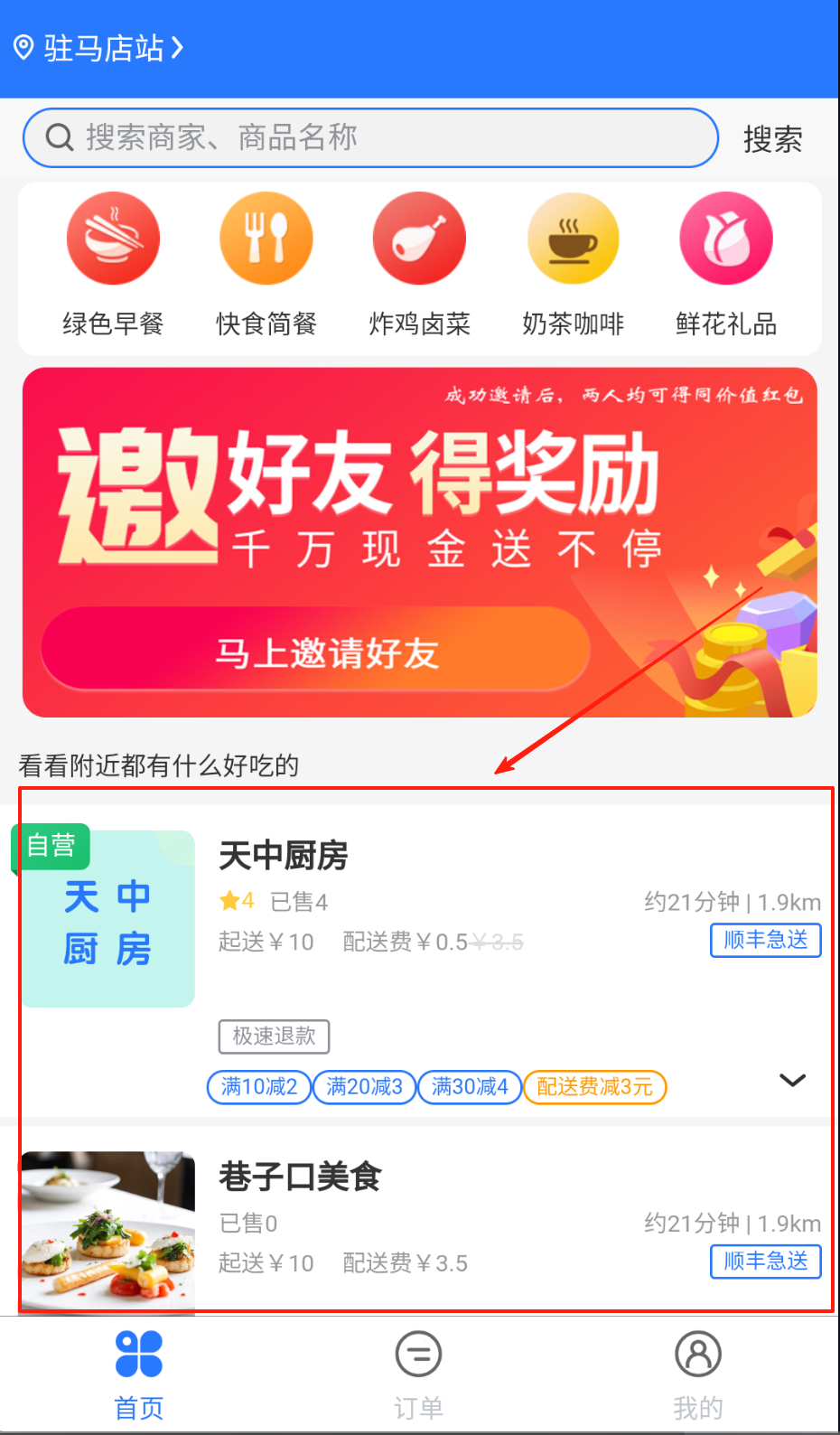Open the 炸鸡卤菜 chicken leg icon
840x1435 pixels.
(419, 239)
